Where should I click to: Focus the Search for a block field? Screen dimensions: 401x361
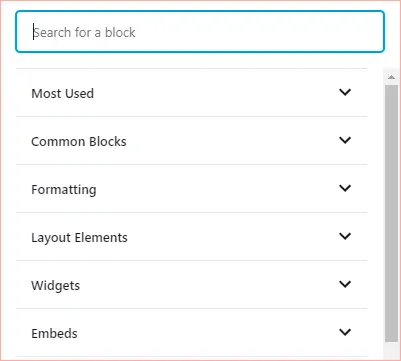pos(200,32)
